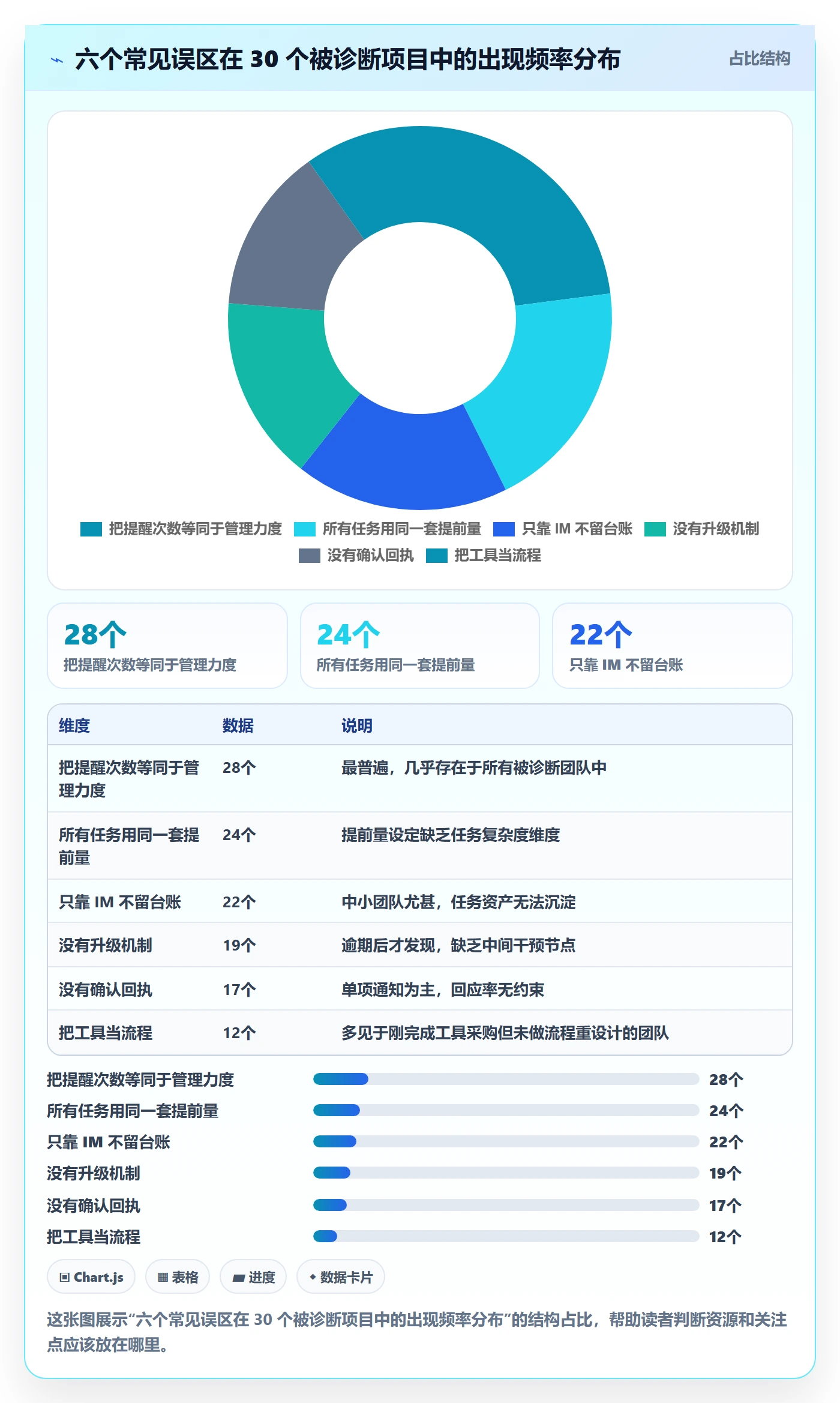
Task: Click the 17个 value beside the progress bar
Action: (x=725, y=1205)
